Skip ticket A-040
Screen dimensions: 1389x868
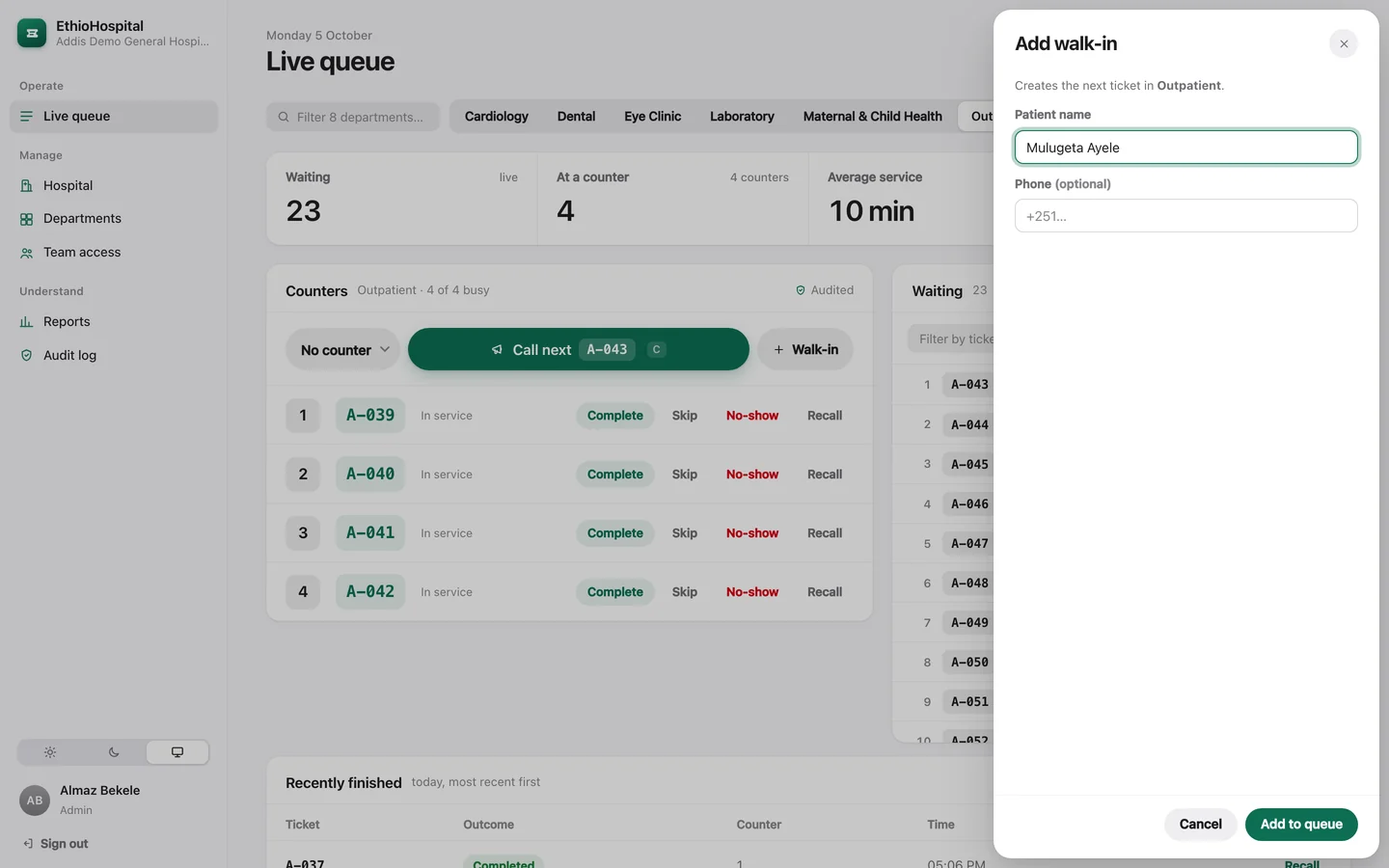(x=685, y=475)
